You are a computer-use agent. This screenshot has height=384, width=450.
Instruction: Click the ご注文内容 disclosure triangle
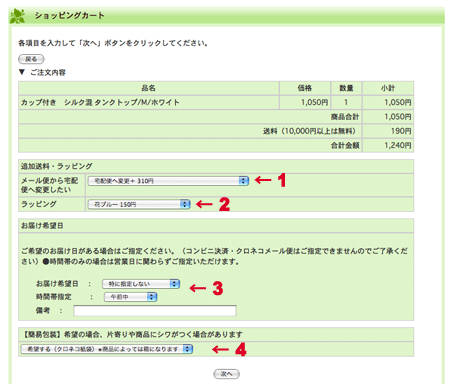point(22,72)
